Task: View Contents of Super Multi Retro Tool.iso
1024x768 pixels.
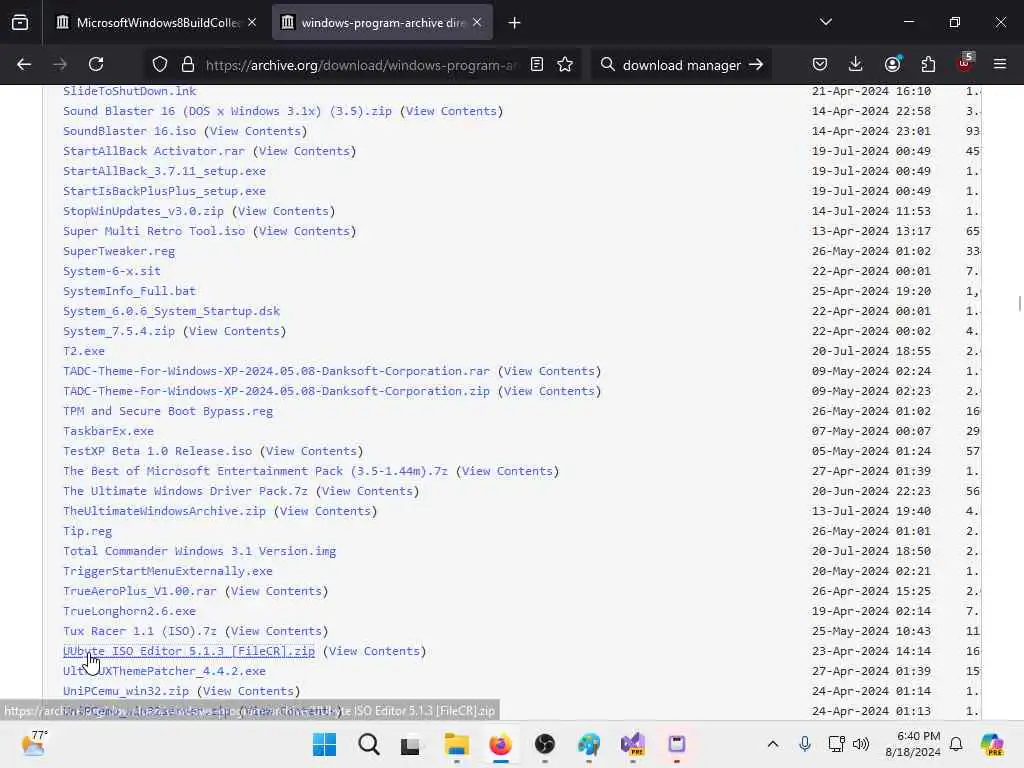Action: point(304,231)
